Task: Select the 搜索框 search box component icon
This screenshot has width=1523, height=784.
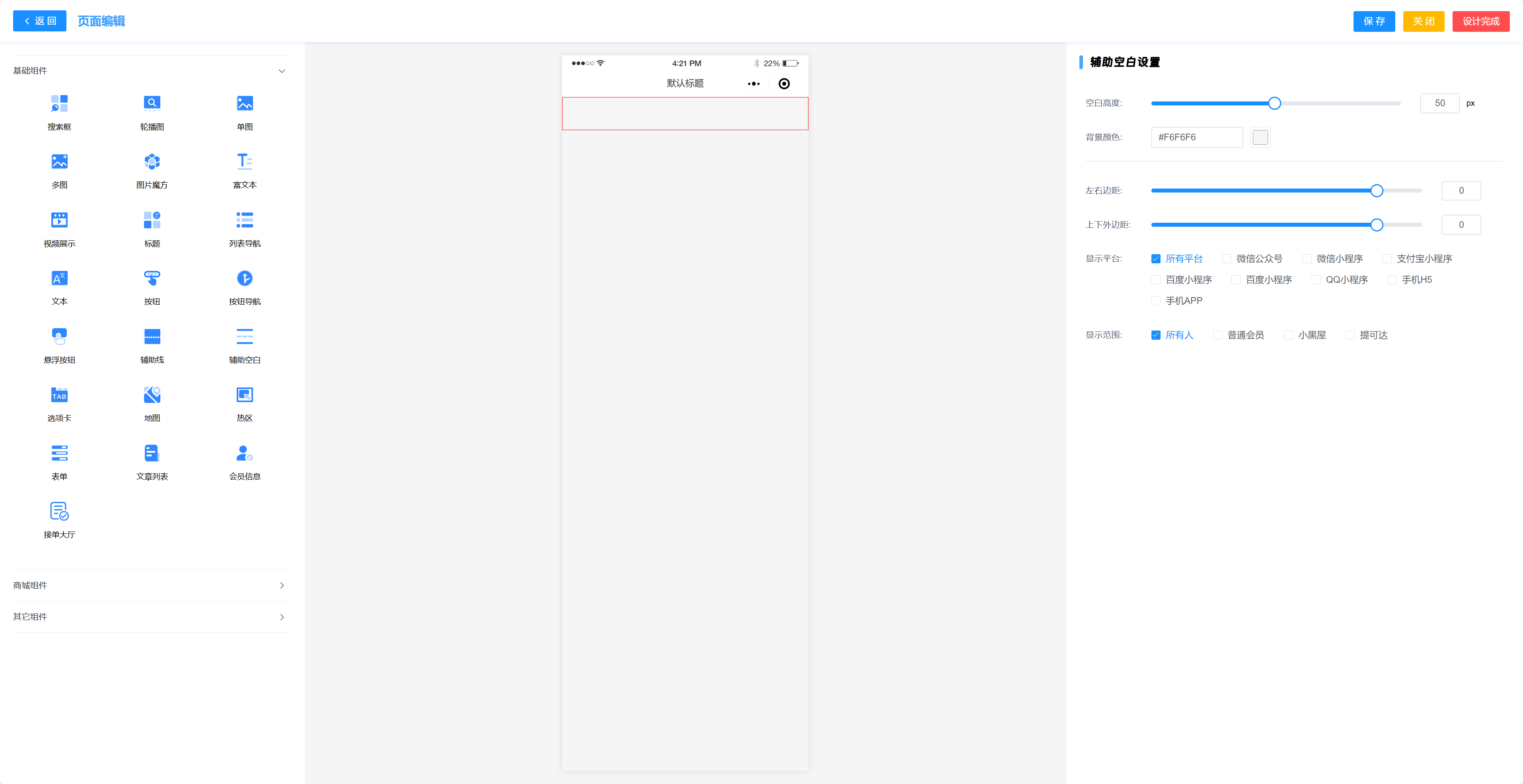Action: (59, 103)
